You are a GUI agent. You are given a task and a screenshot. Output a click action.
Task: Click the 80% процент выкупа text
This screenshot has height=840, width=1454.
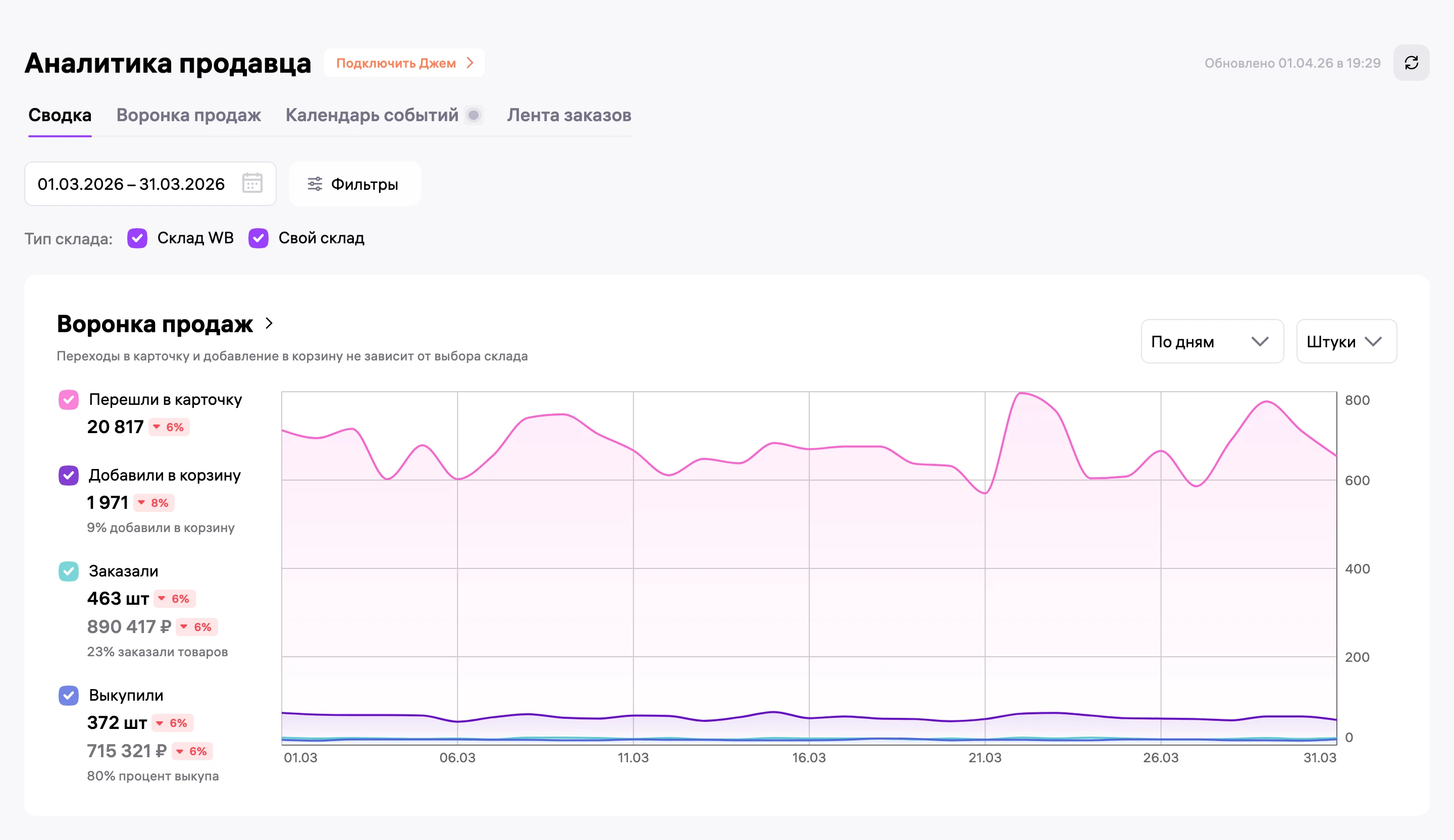pos(153,776)
